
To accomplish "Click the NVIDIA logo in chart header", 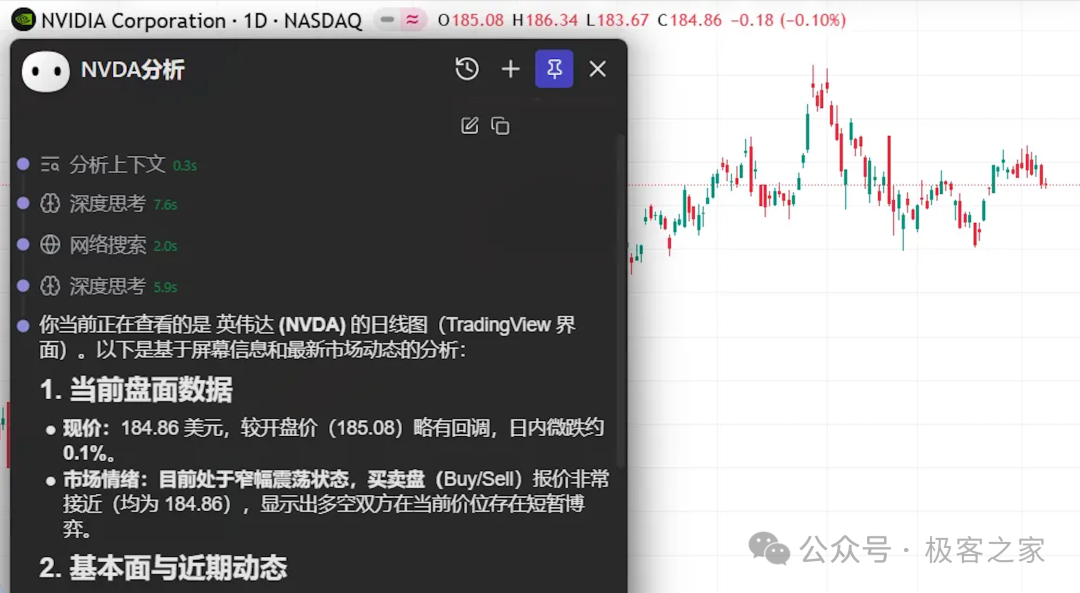I will pyautogui.click(x=23, y=20).
